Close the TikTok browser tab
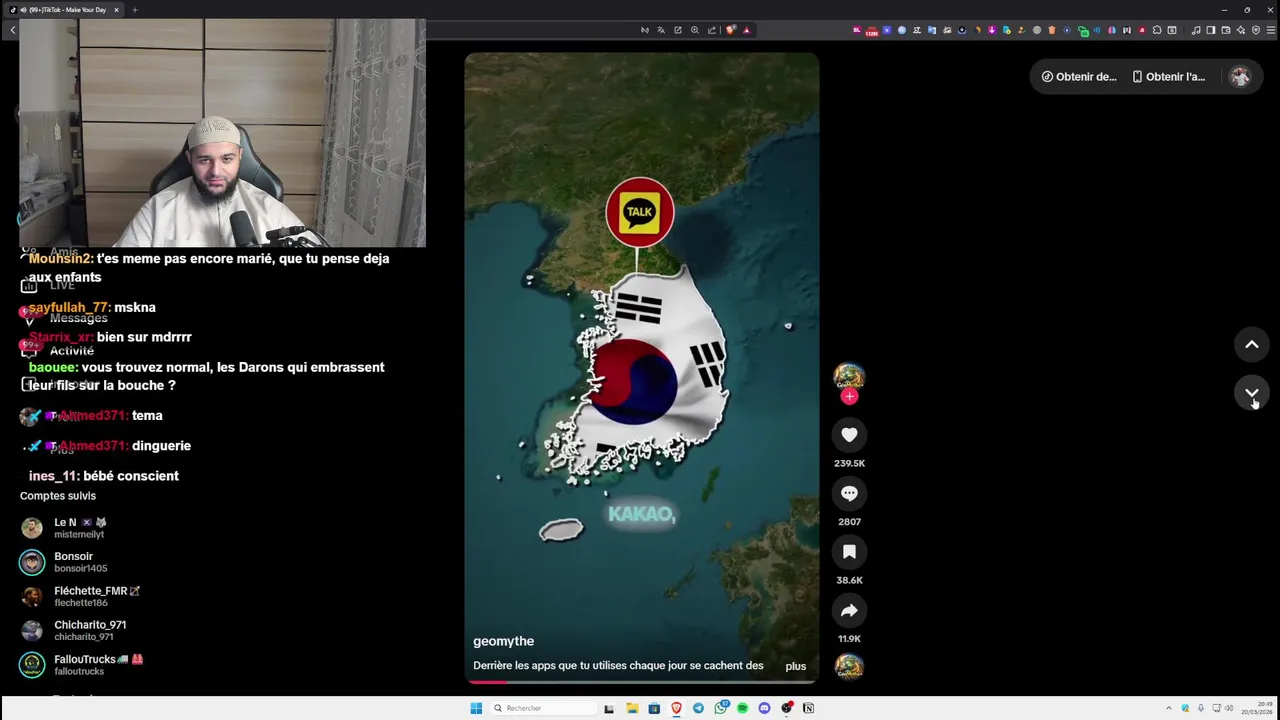Image resolution: width=1280 pixels, height=720 pixels. pyautogui.click(x=116, y=10)
